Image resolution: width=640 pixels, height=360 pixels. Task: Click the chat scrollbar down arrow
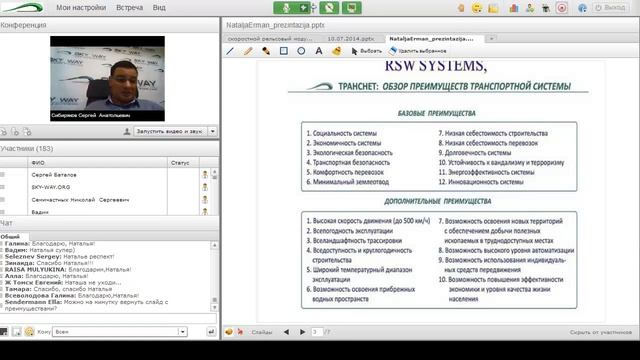click(x=215, y=308)
